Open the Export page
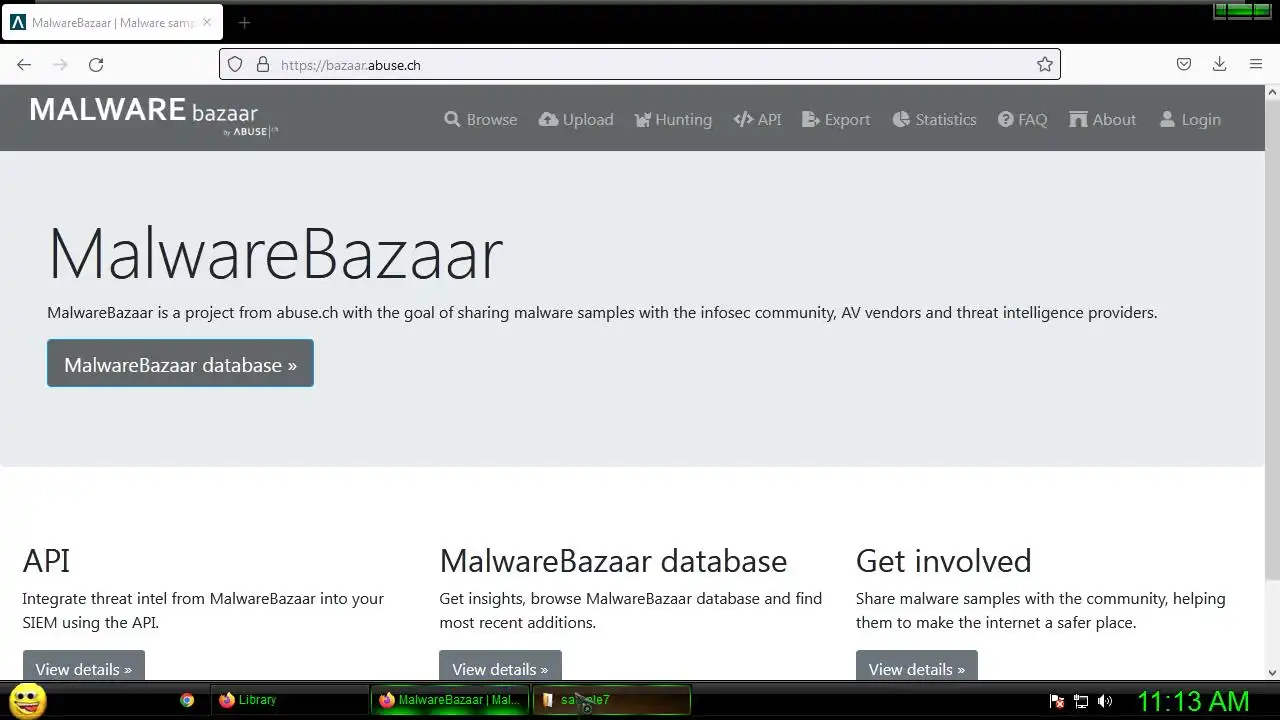 pyautogui.click(x=836, y=119)
